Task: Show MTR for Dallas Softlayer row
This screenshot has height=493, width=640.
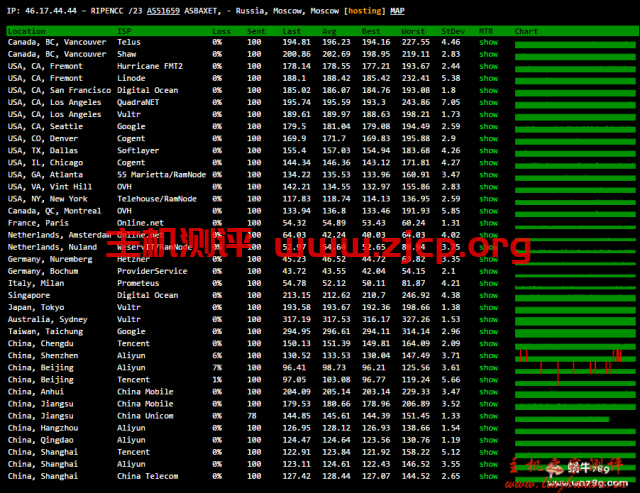Action: pyautogui.click(x=489, y=151)
